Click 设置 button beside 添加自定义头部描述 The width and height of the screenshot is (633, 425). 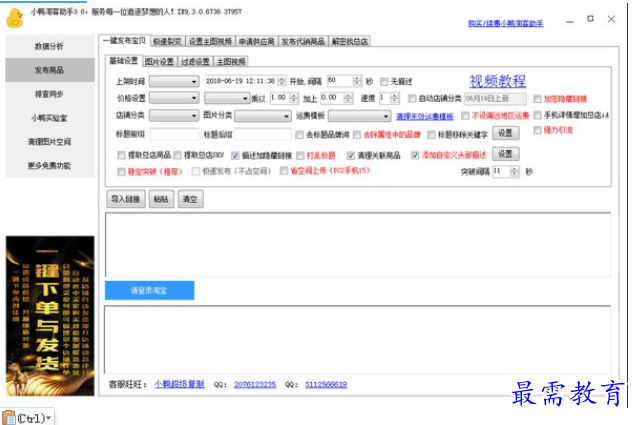[505, 154]
